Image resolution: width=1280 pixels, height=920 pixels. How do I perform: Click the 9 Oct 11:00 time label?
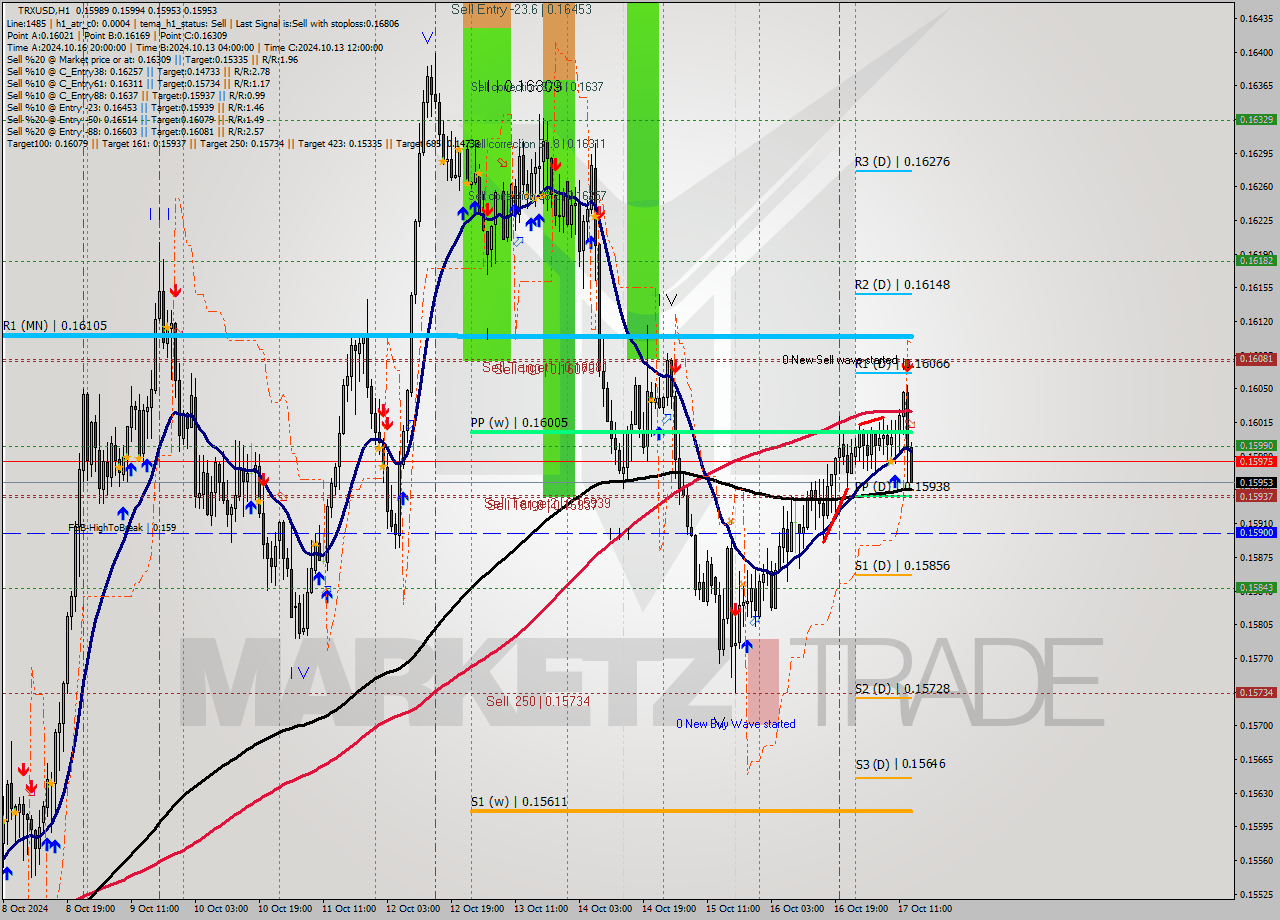[156, 909]
